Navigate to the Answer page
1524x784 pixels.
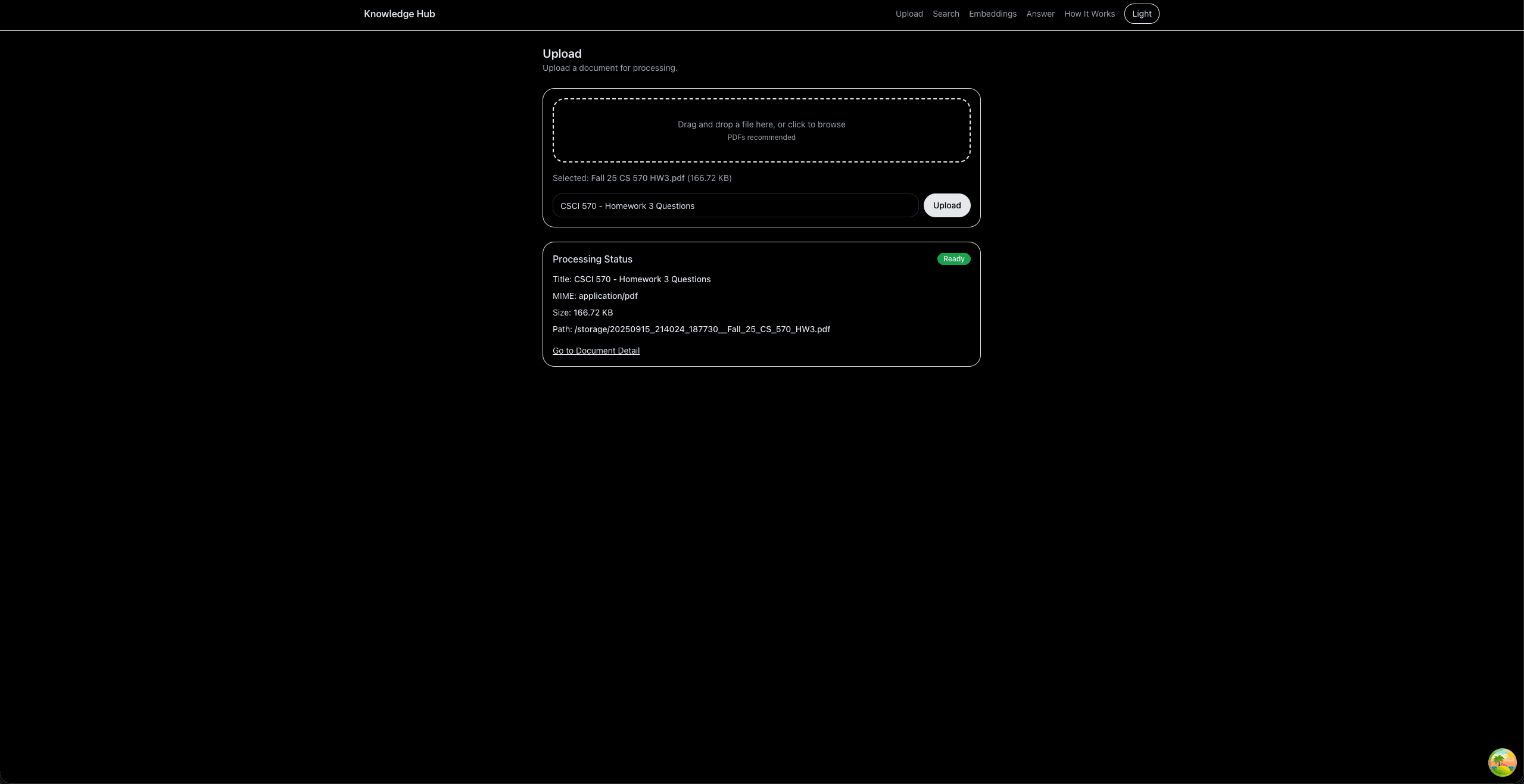(x=1039, y=13)
